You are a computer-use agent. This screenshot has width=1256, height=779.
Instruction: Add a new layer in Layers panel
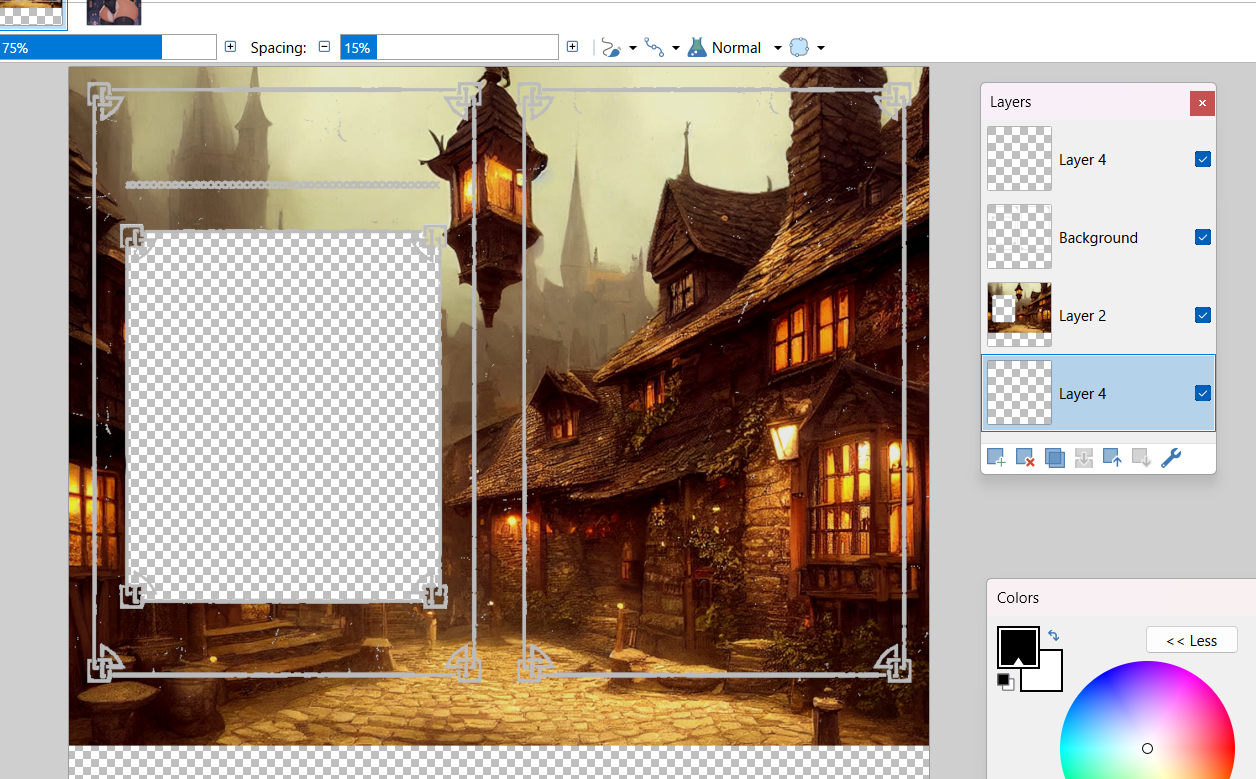pyautogui.click(x=996, y=458)
